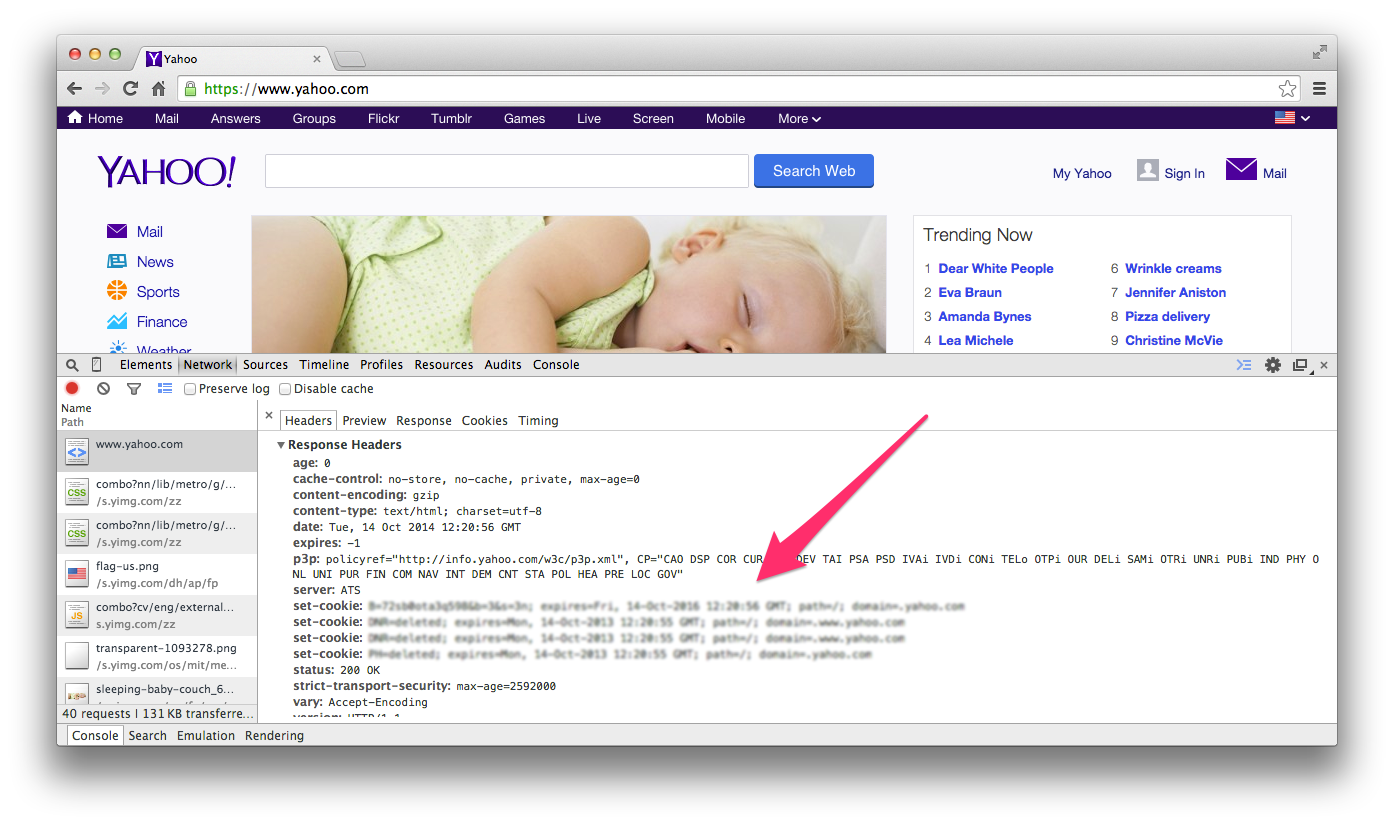
Task: Open the top Console panel tab
Action: (x=556, y=365)
